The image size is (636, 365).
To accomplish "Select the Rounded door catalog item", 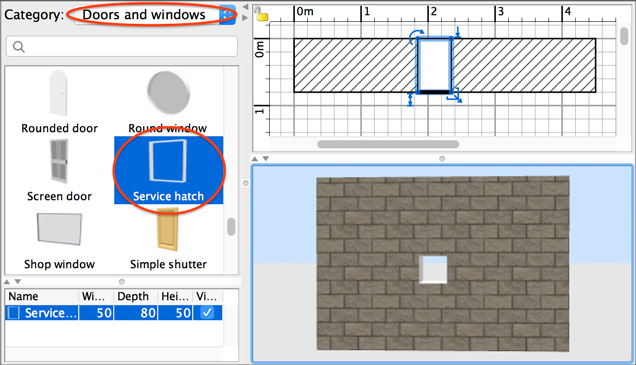I will [59, 101].
